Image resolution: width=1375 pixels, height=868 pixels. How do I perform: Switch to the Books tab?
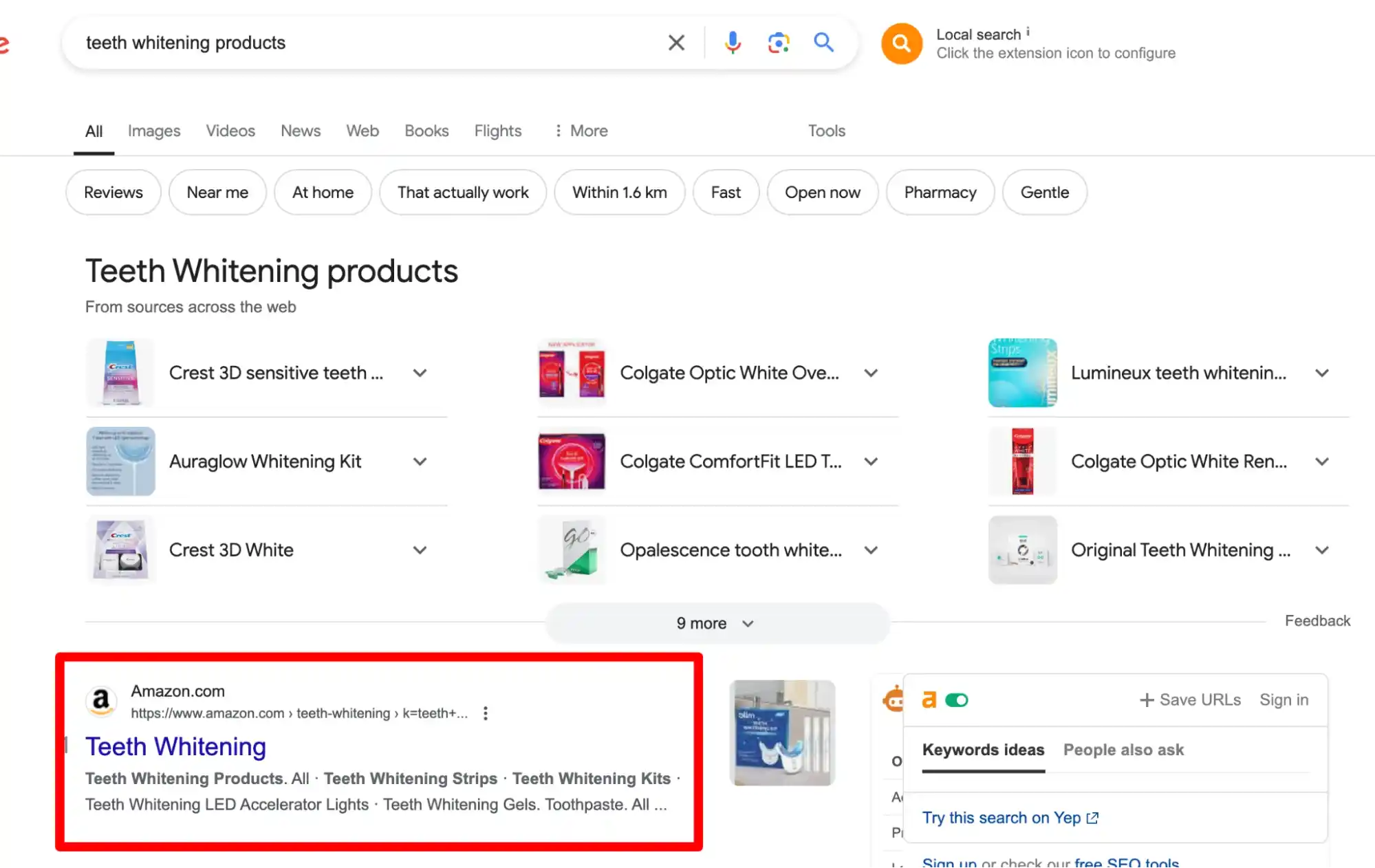click(426, 131)
